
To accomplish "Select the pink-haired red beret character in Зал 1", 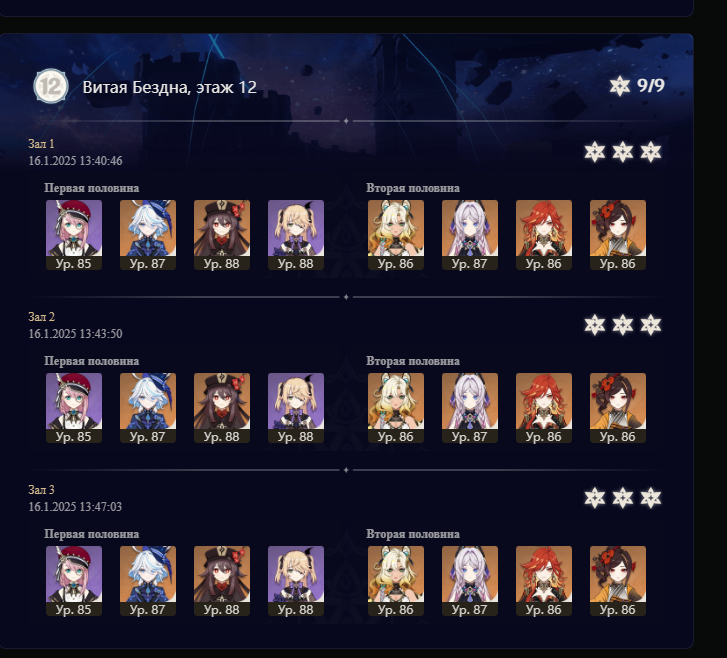I will [74, 235].
